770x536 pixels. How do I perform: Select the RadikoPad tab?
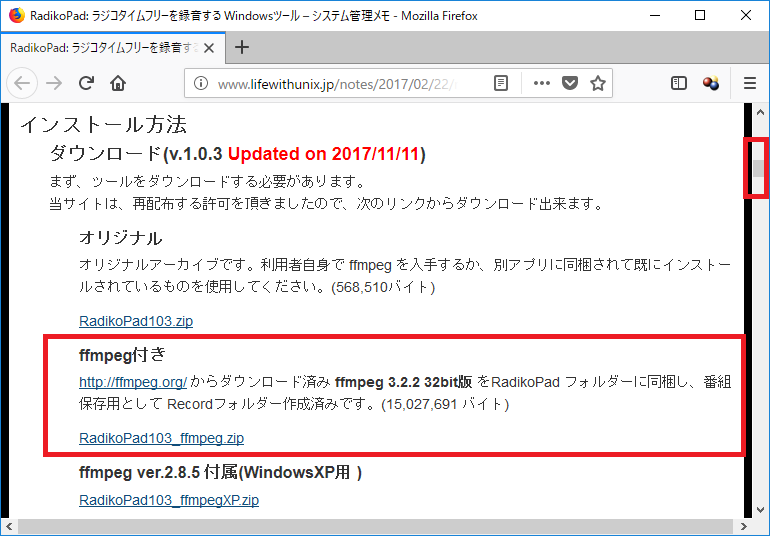(113, 48)
